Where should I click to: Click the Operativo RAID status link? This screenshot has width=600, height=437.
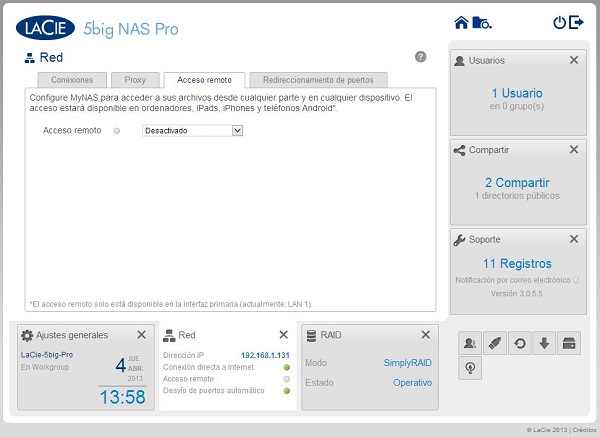pyautogui.click(x=412, y=383)
